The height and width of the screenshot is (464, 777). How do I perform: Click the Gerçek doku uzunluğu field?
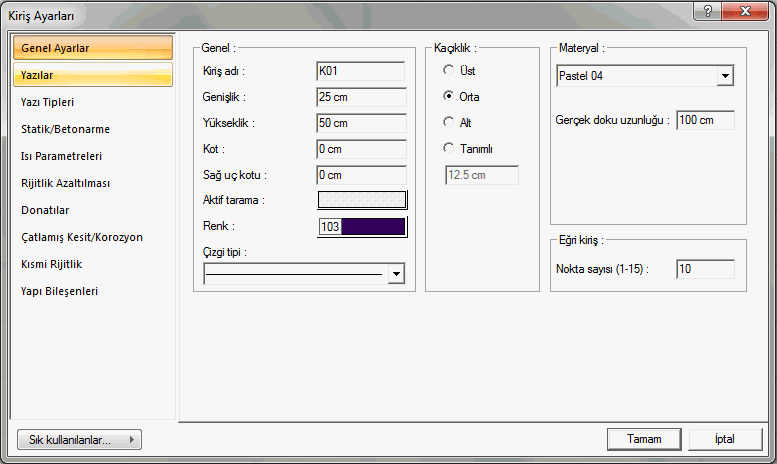click(705, 120)
